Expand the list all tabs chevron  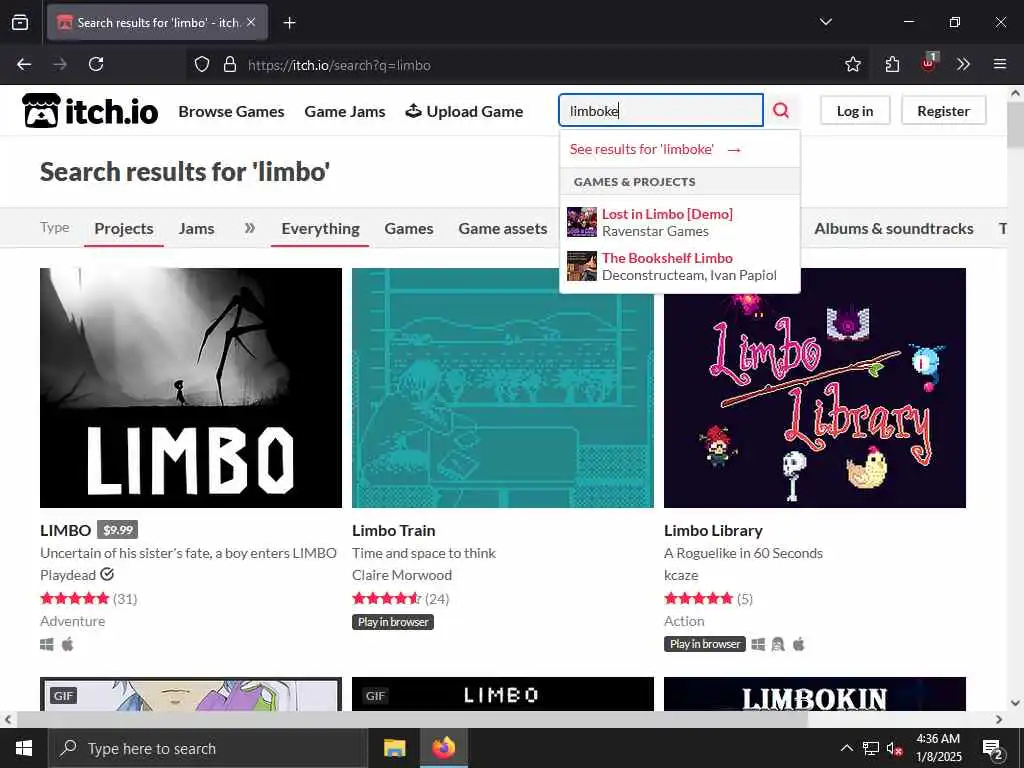[x=825, y=22]
